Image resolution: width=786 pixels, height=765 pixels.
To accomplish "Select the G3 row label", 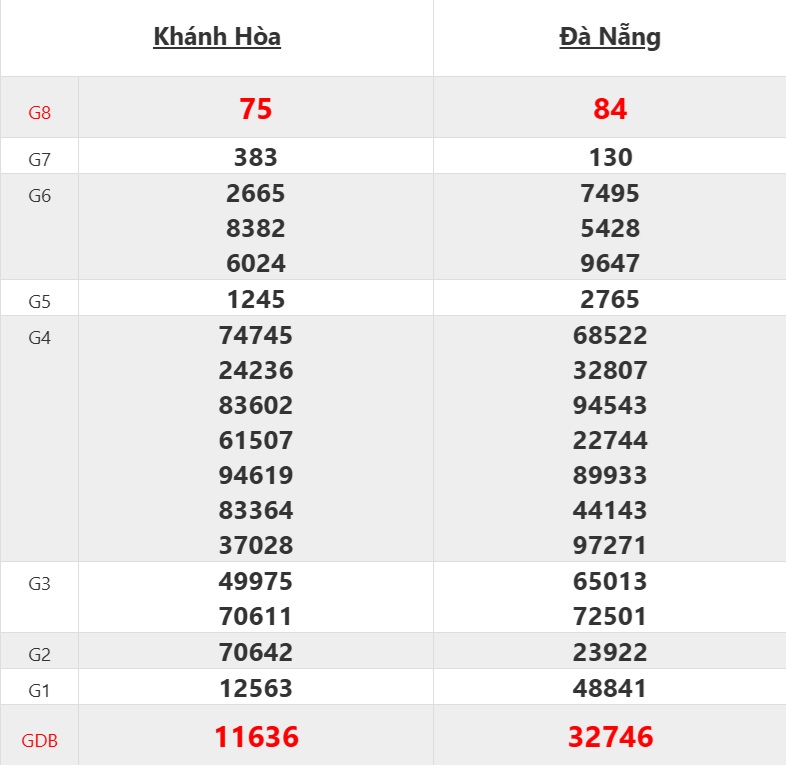I will click(x=40, y=584).
